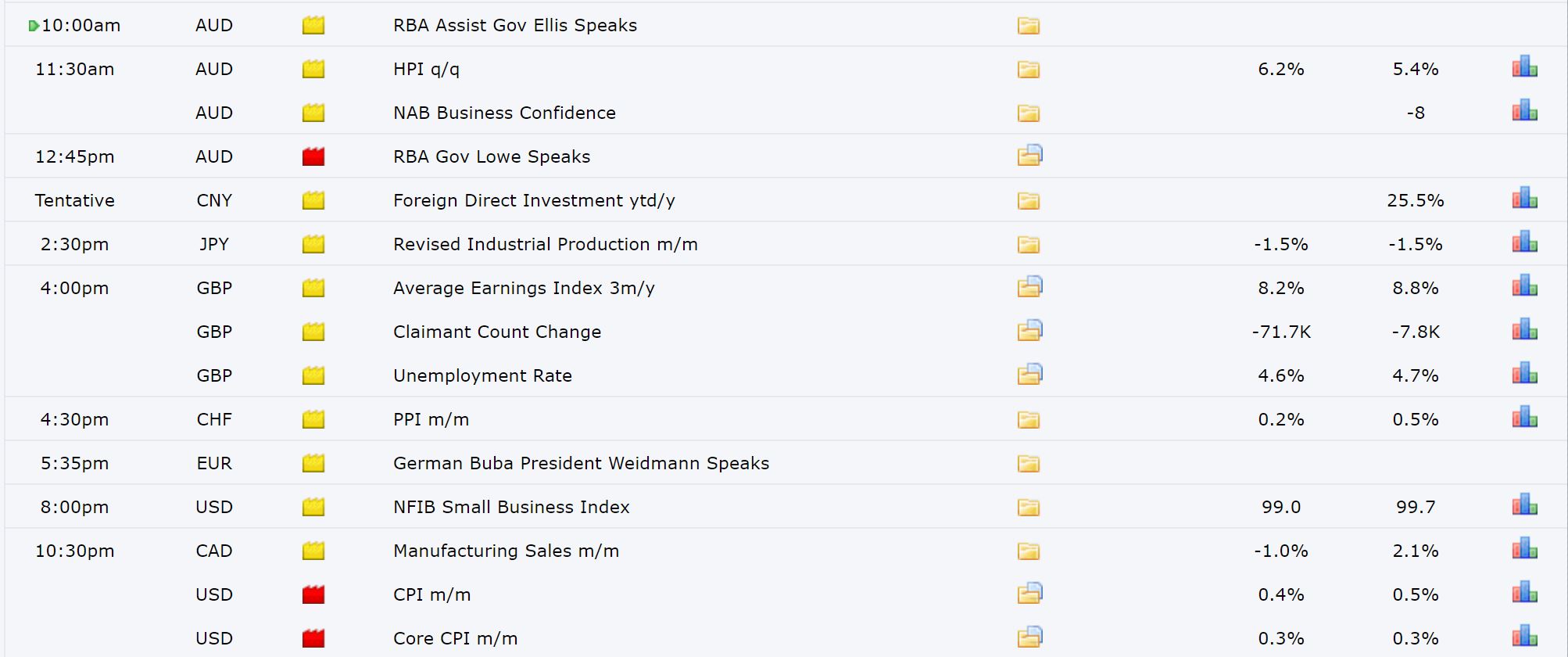View chart for Foreign Direct Investment ytd/y
1568x657 pixels.
tap(1524, 198)
